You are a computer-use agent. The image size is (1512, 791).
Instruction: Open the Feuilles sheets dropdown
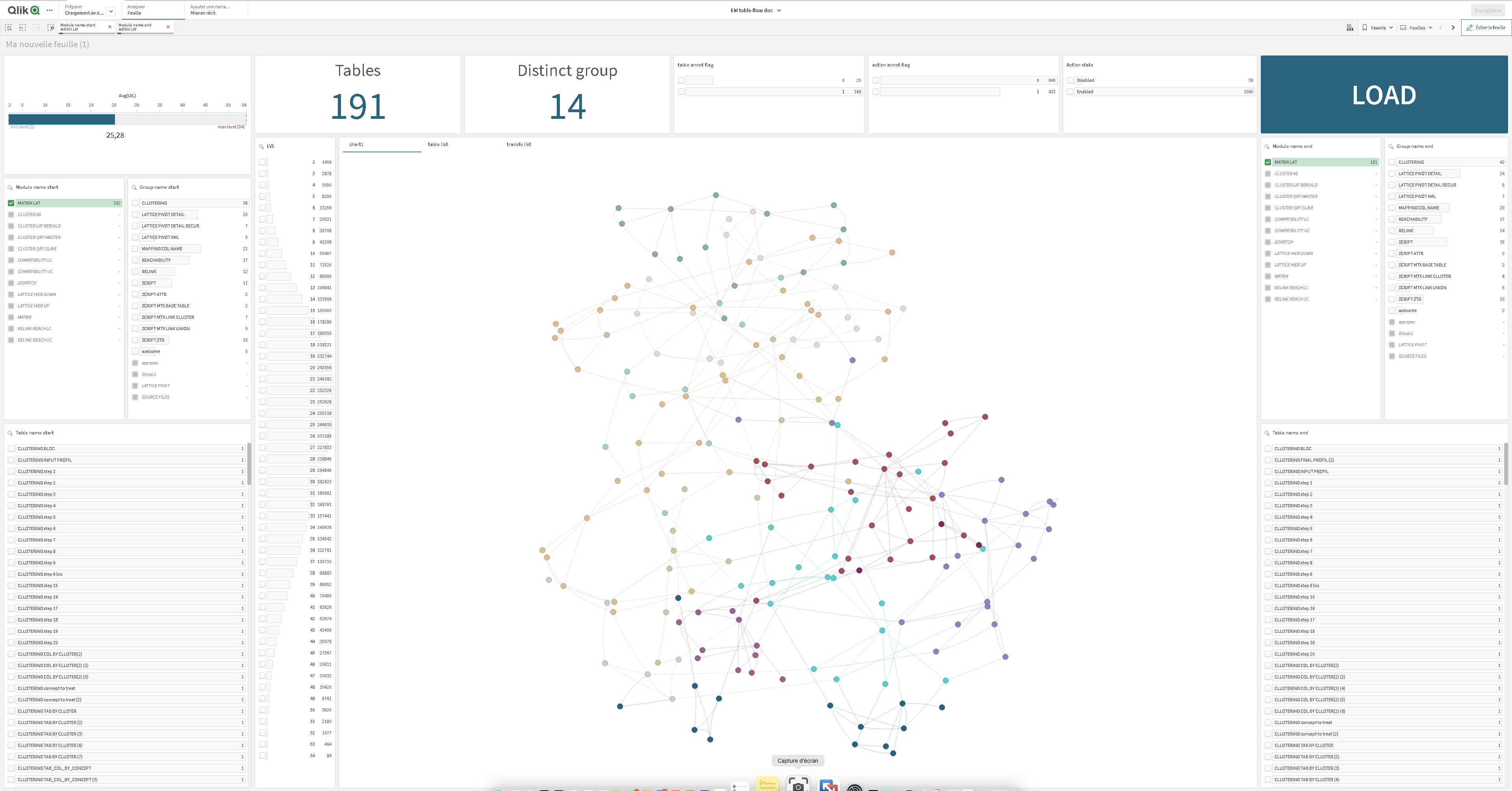1416,28
